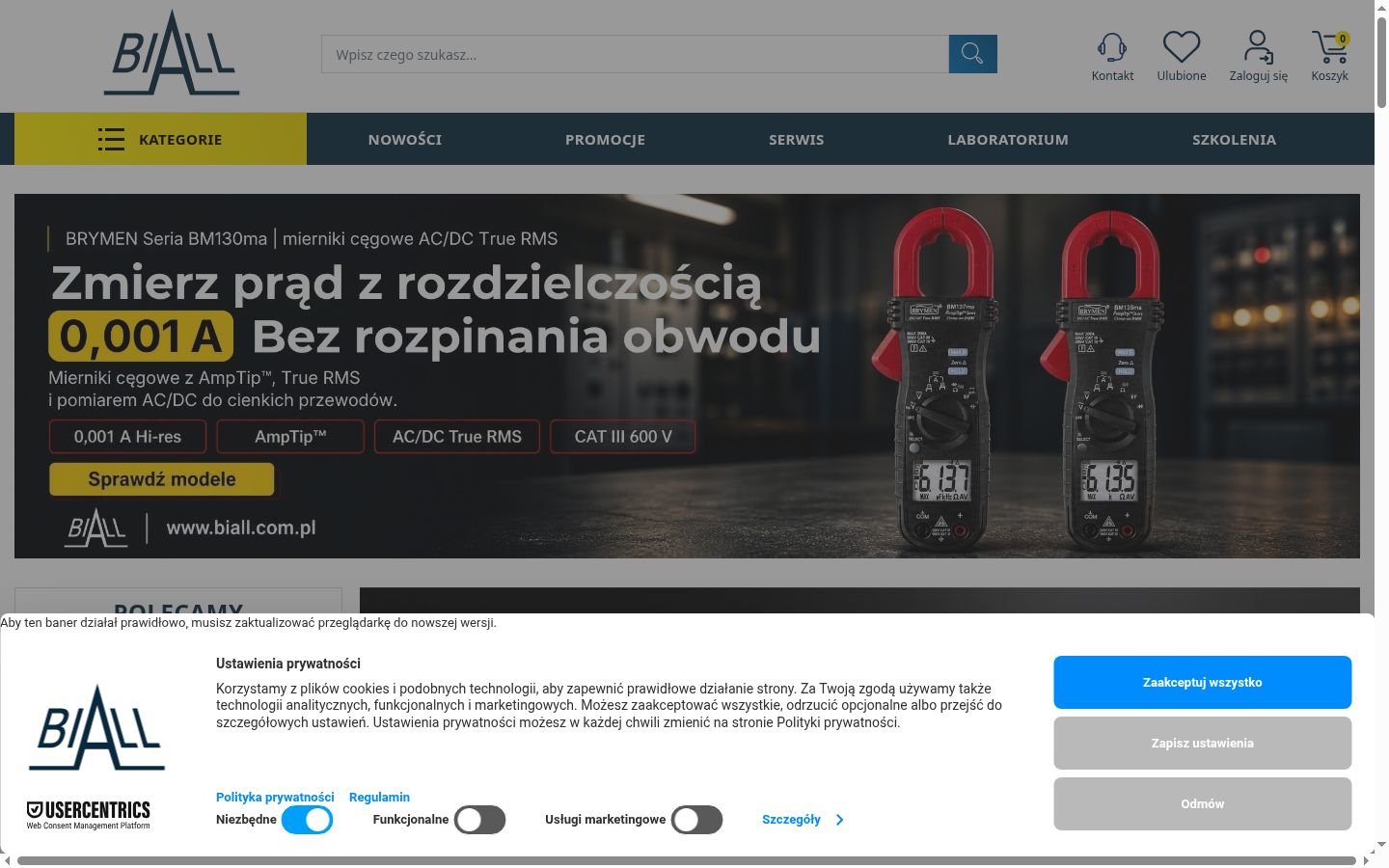The height and width of the screenshot is (868, 1389).
Task: Click the magnifier search button
Action: 972,54
